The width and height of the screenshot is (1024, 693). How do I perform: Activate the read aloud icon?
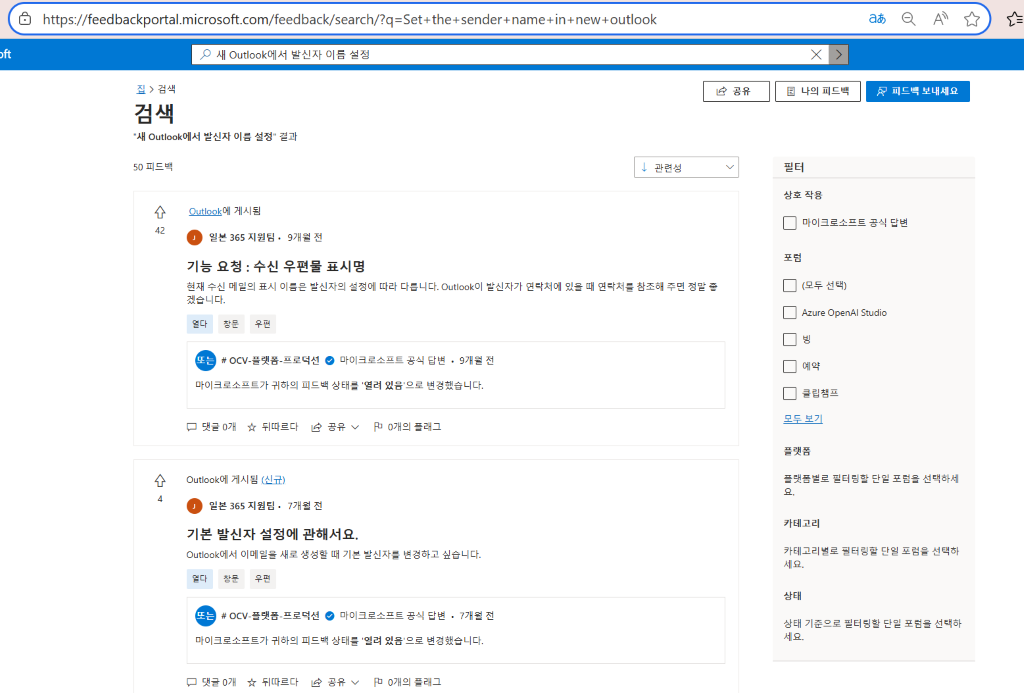[x=940, y=19]
